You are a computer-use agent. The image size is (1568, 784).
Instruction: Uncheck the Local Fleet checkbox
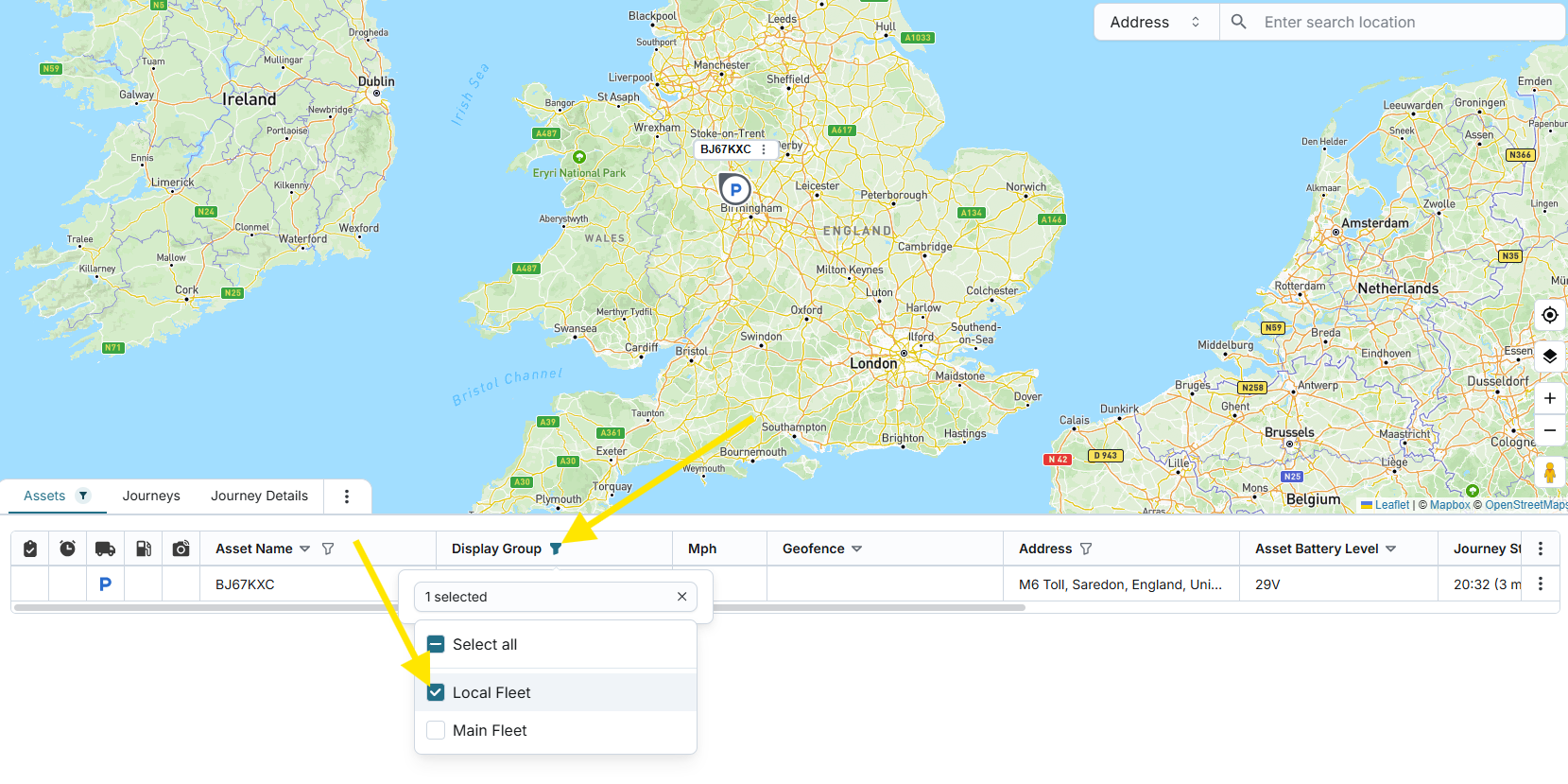(436, 692)
